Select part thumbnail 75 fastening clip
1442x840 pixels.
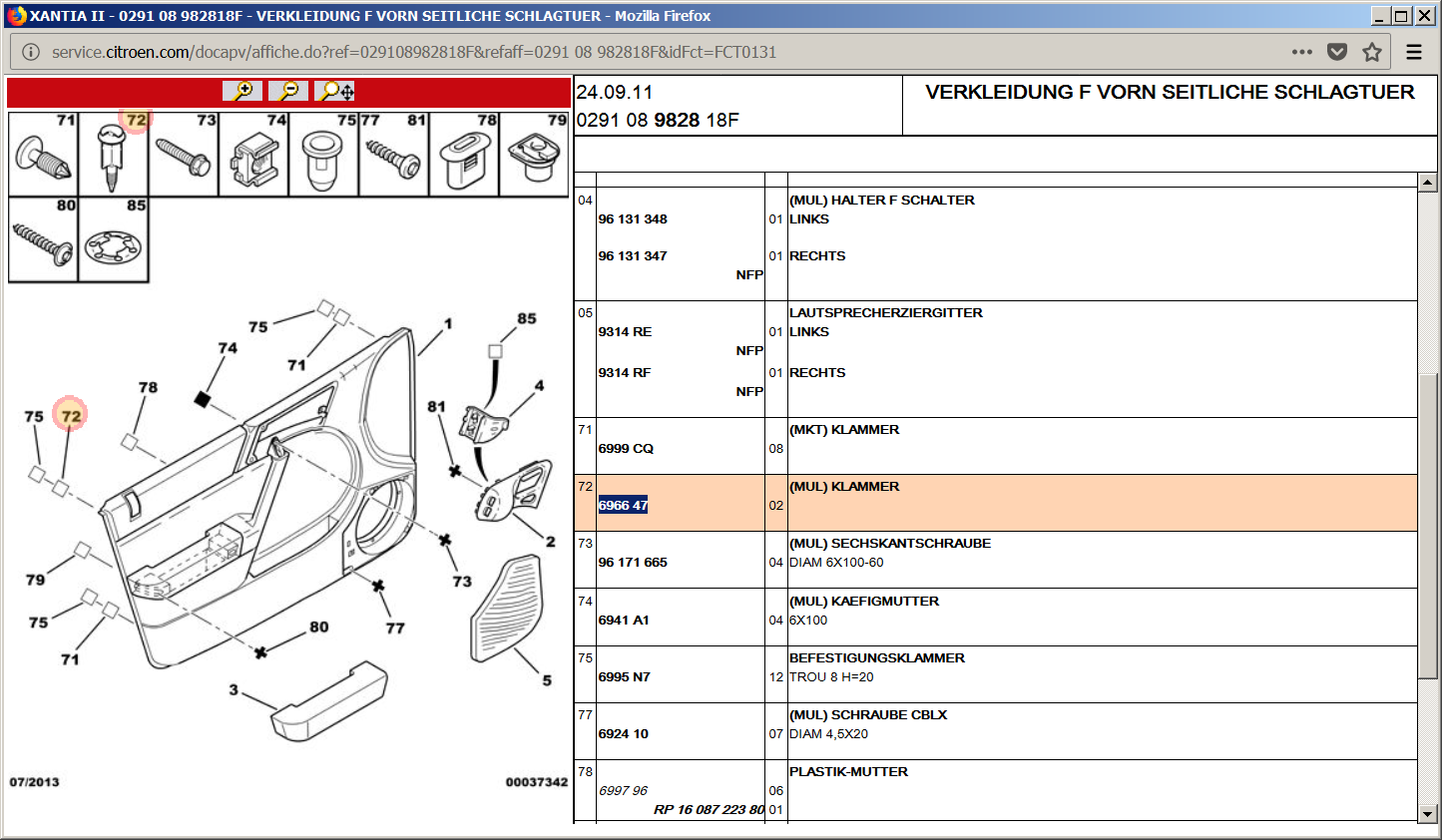coord(323,154)
